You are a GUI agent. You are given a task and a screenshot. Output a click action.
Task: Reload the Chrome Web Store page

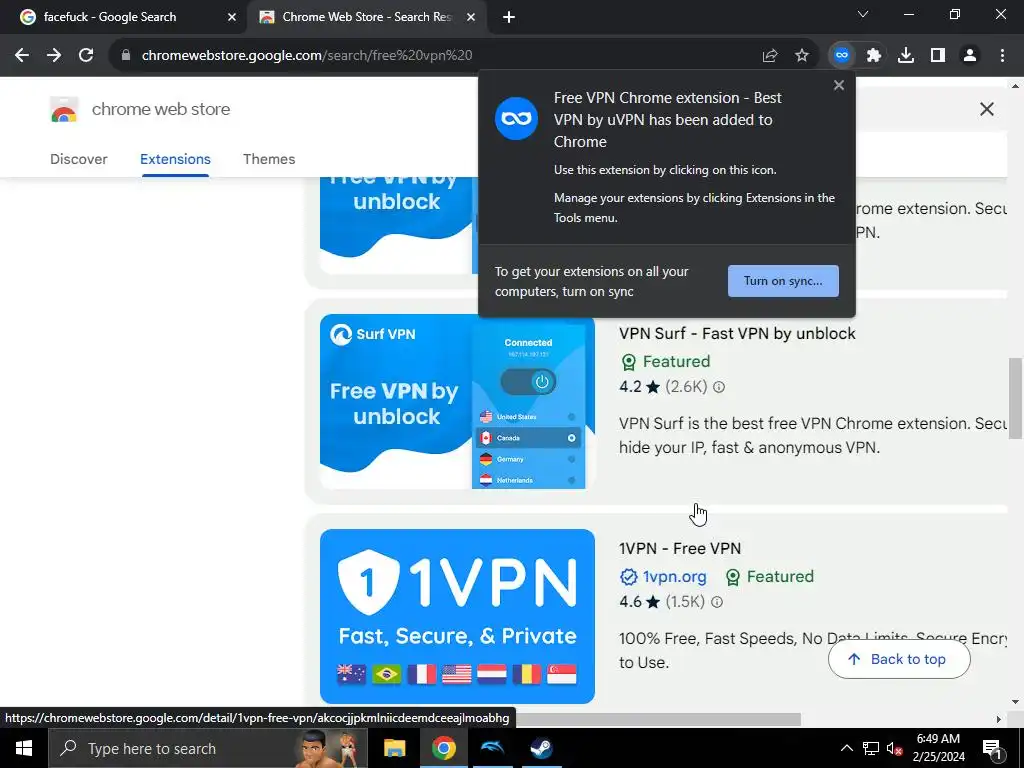(86, 56)
